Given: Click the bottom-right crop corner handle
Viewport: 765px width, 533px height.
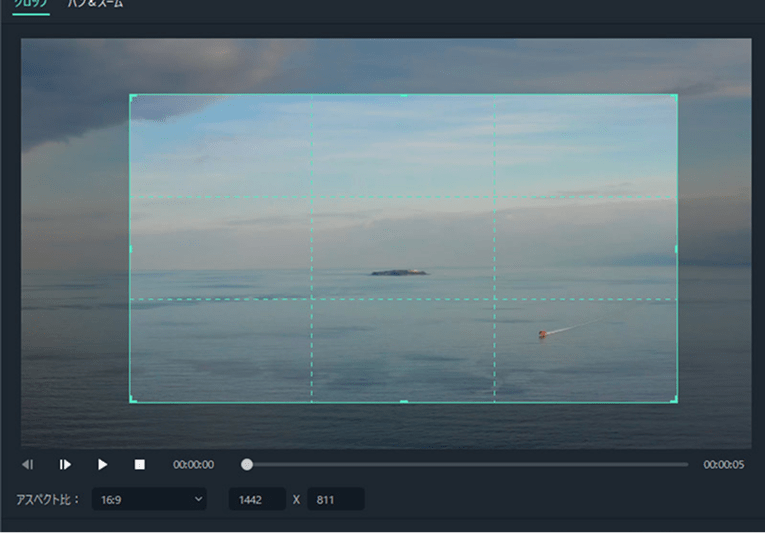Looking at the screenshot, I should pyautogui.click(x=674, y=399).
